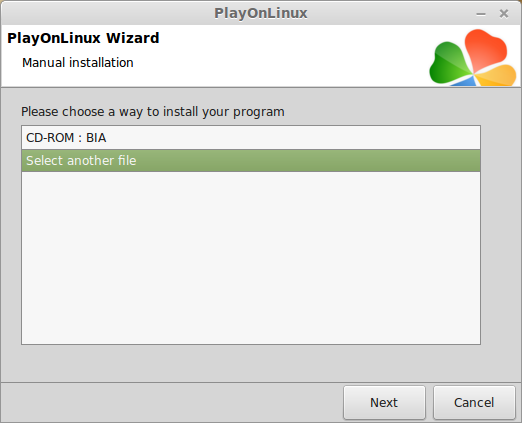Minimize the PlayOnLinux window

(x=481, y=14)
